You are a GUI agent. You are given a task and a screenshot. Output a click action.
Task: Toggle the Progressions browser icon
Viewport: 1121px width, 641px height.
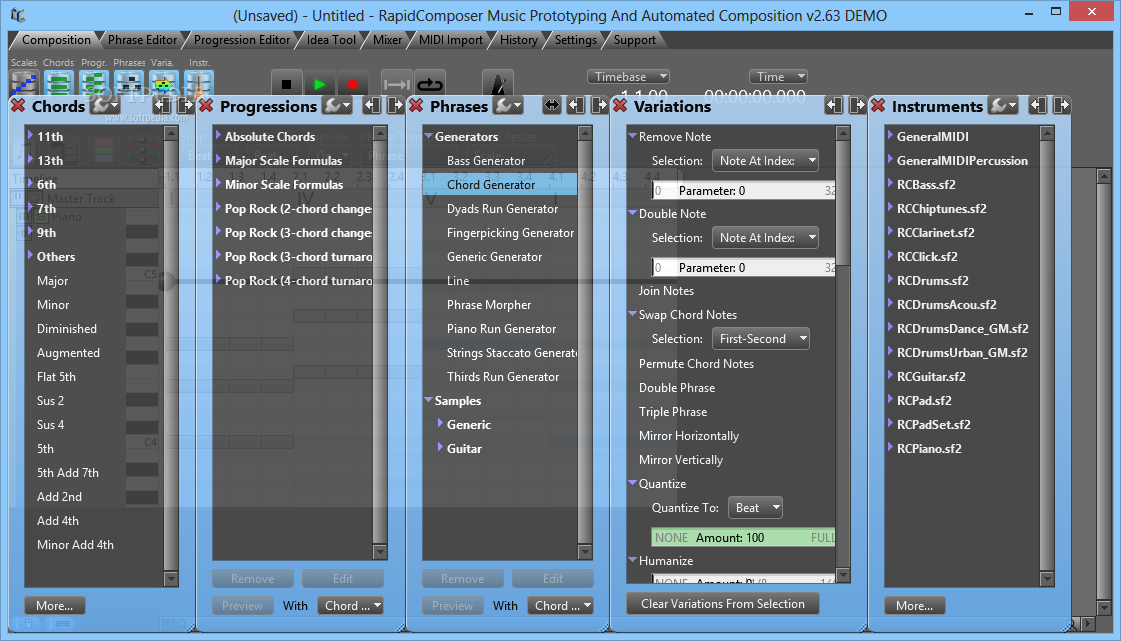click(x=94, y=84)
